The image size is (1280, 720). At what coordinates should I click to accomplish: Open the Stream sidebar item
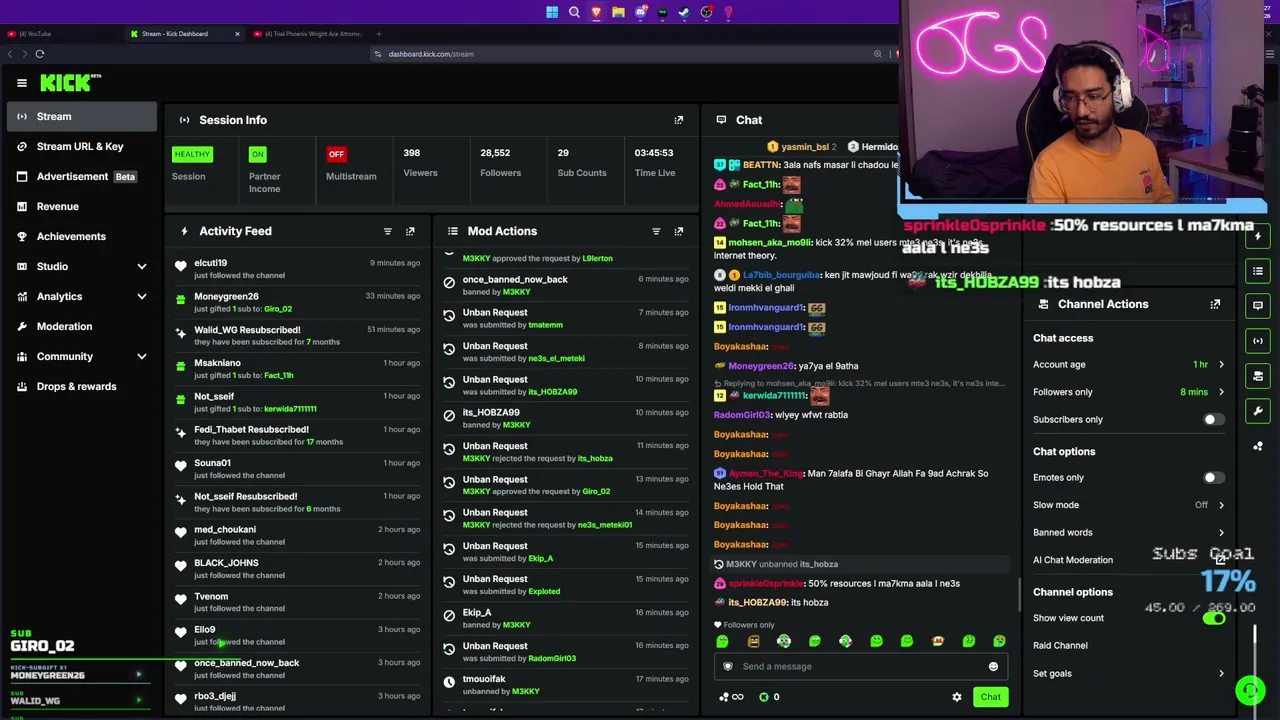click(82, 116)
